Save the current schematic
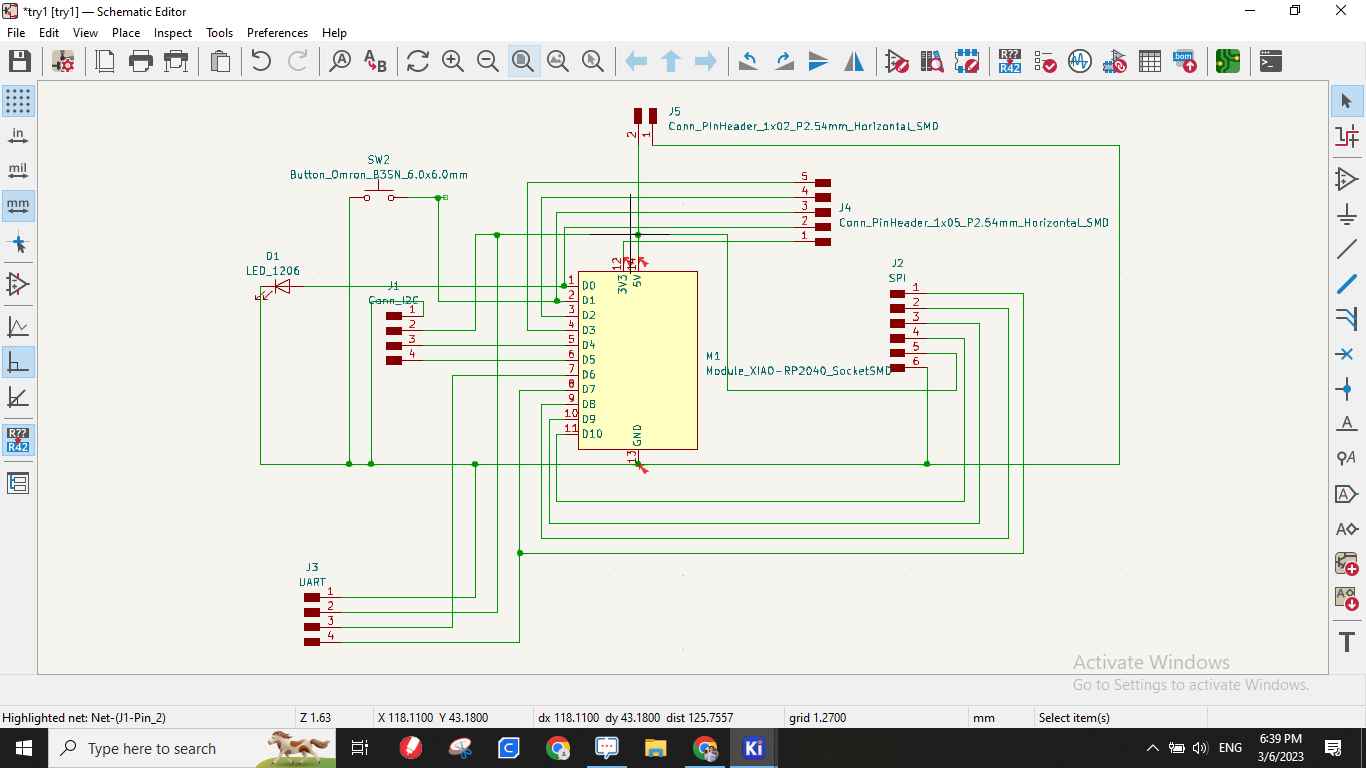The height and width of the screenshot is (768, 1366). [20, 61]
